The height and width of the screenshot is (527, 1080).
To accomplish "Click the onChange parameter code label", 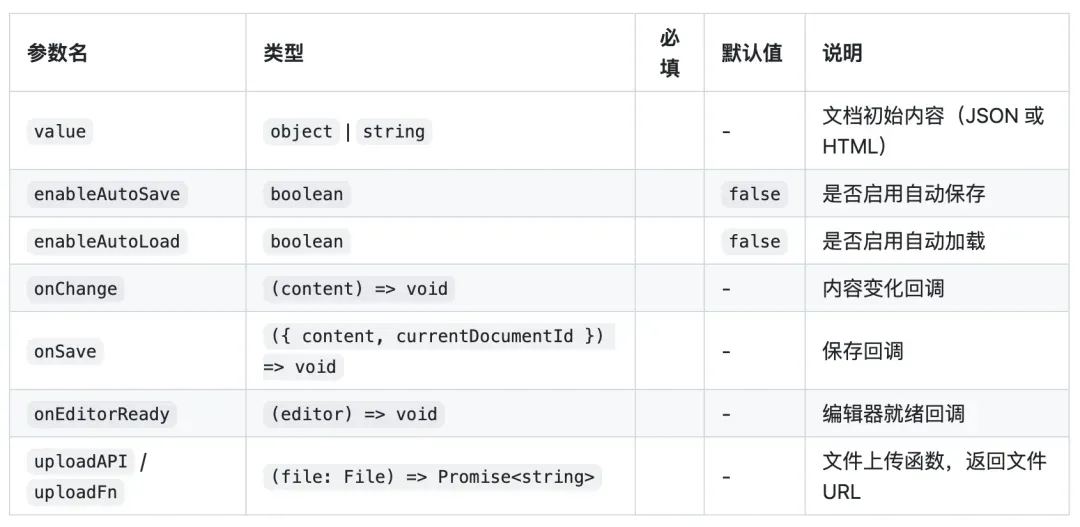I will pos(75,289).
